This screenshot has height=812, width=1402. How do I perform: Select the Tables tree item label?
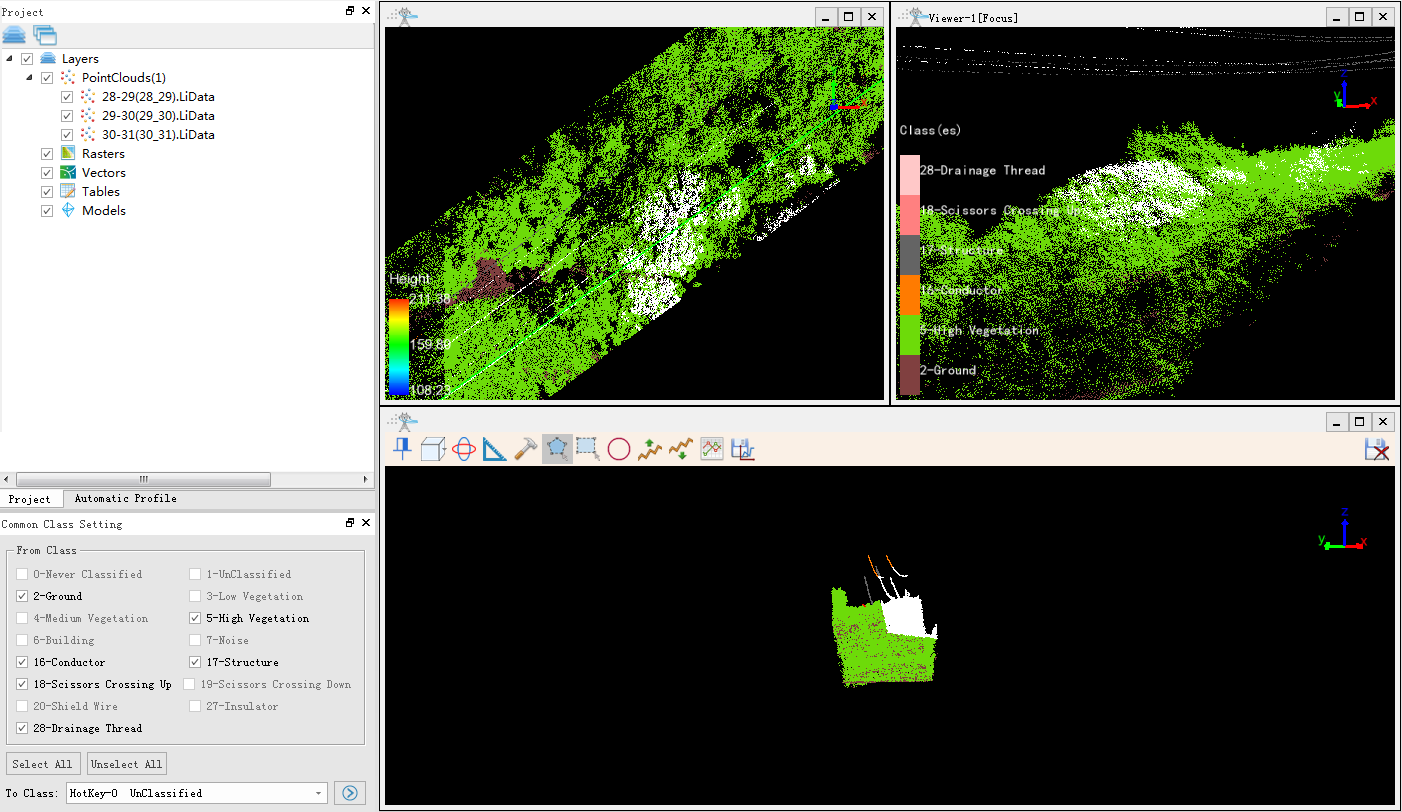(x=101, y=191)
